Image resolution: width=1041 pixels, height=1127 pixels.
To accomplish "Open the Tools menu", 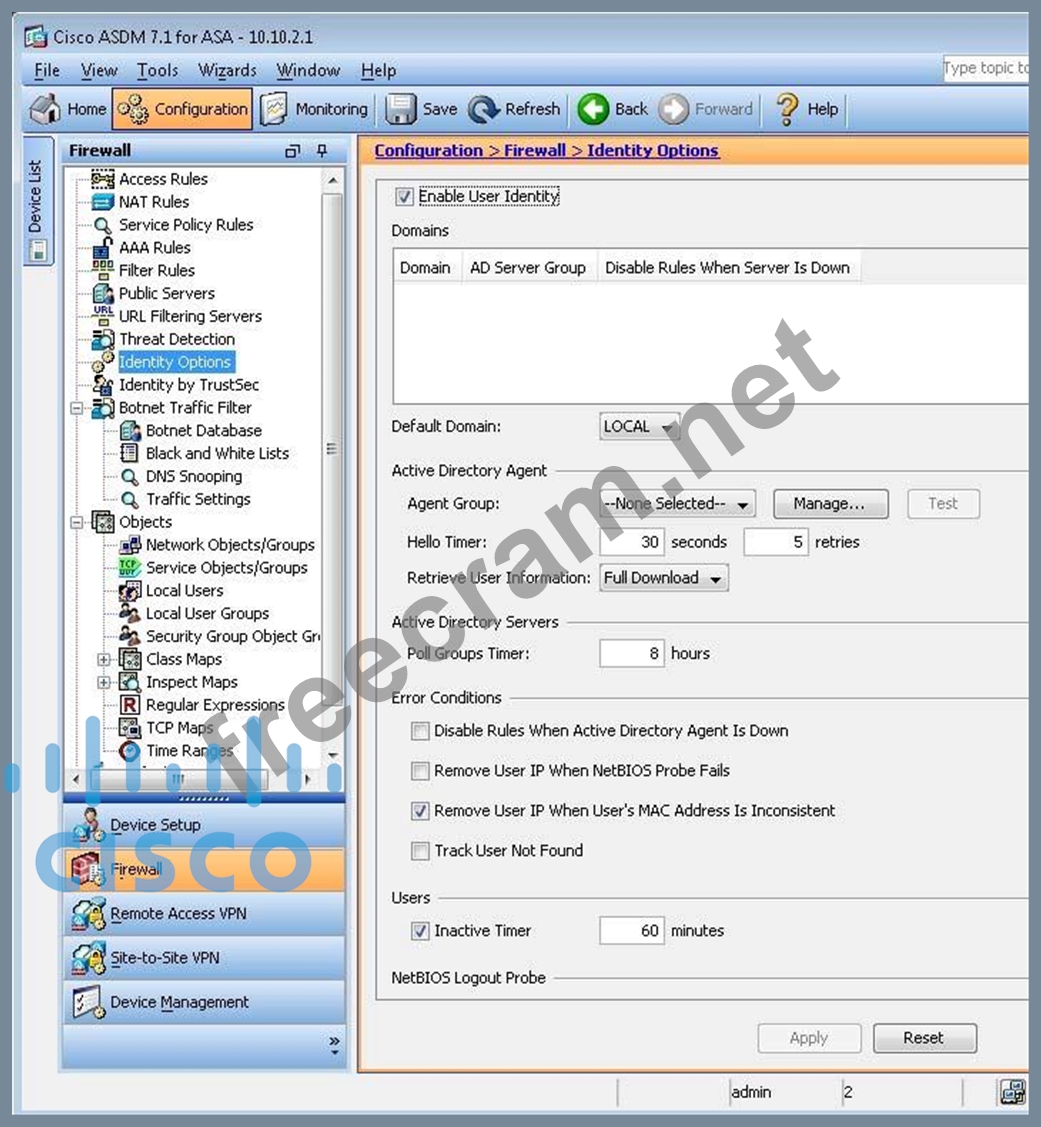I will tap(157, 70).
